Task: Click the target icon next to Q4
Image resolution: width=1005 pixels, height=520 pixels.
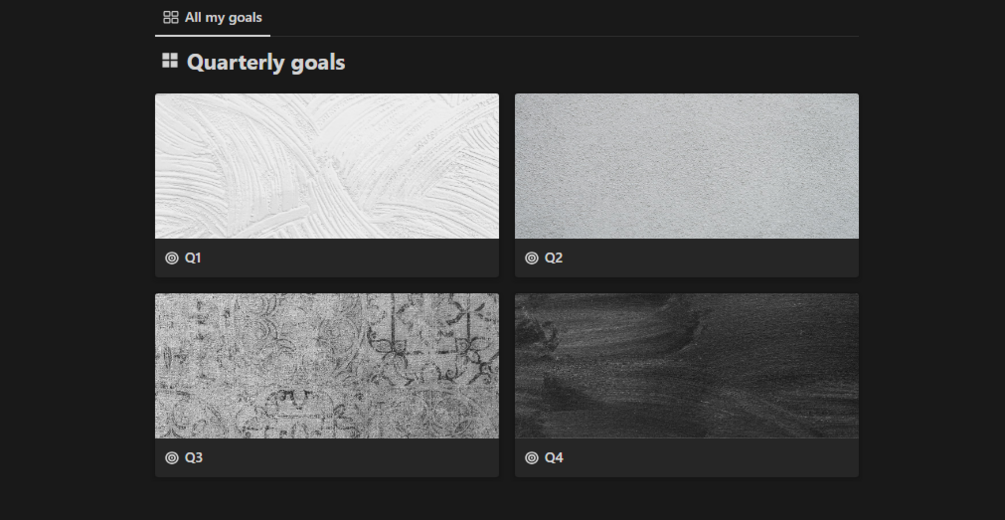Action: [x=531, y=458]
